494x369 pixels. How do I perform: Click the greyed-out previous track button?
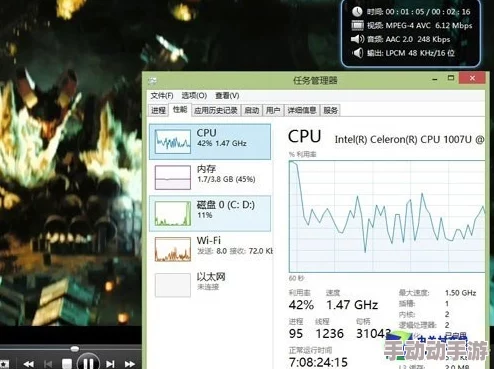pos(48,364)
